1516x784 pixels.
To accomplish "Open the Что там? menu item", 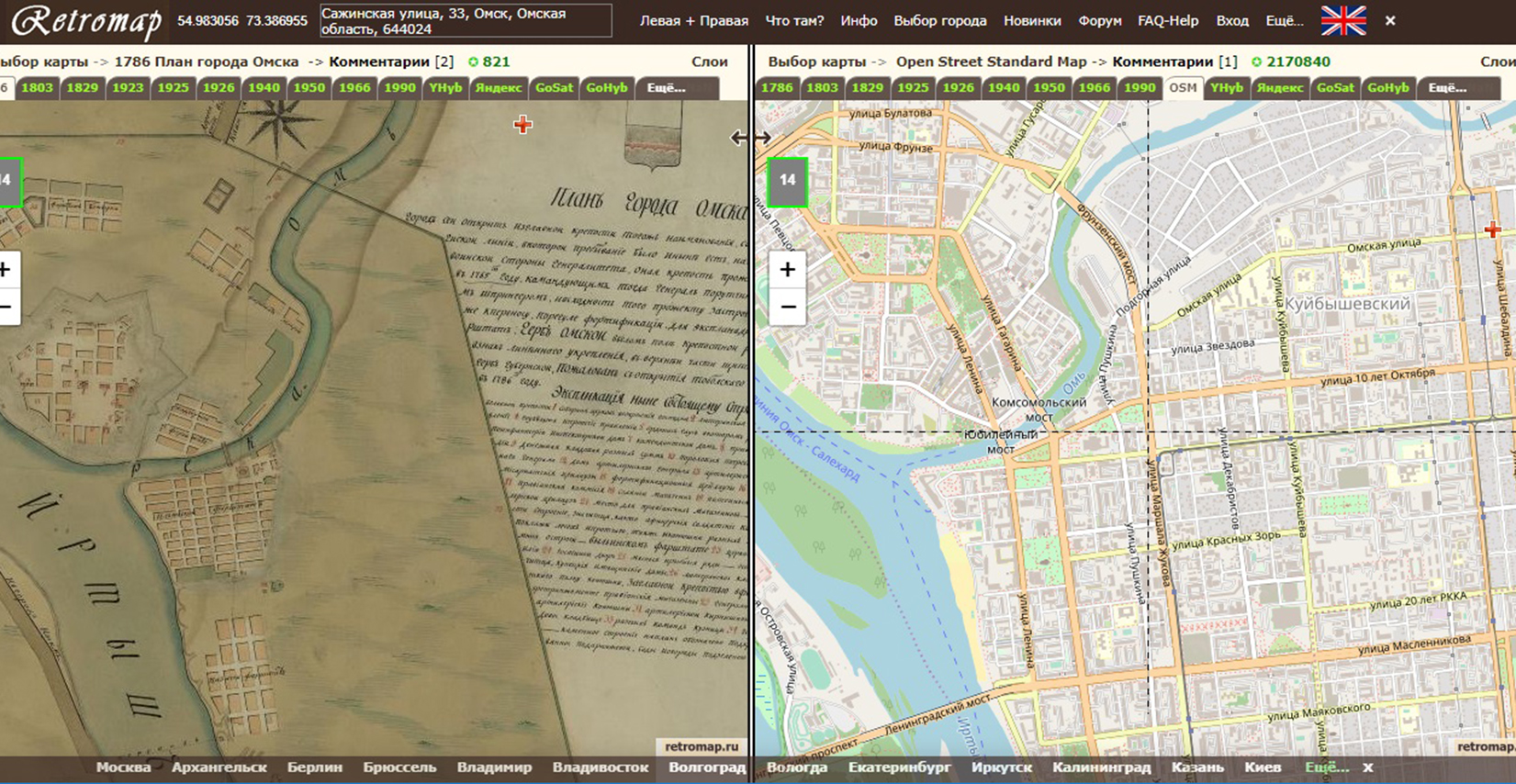I will (x=794, y=20).
